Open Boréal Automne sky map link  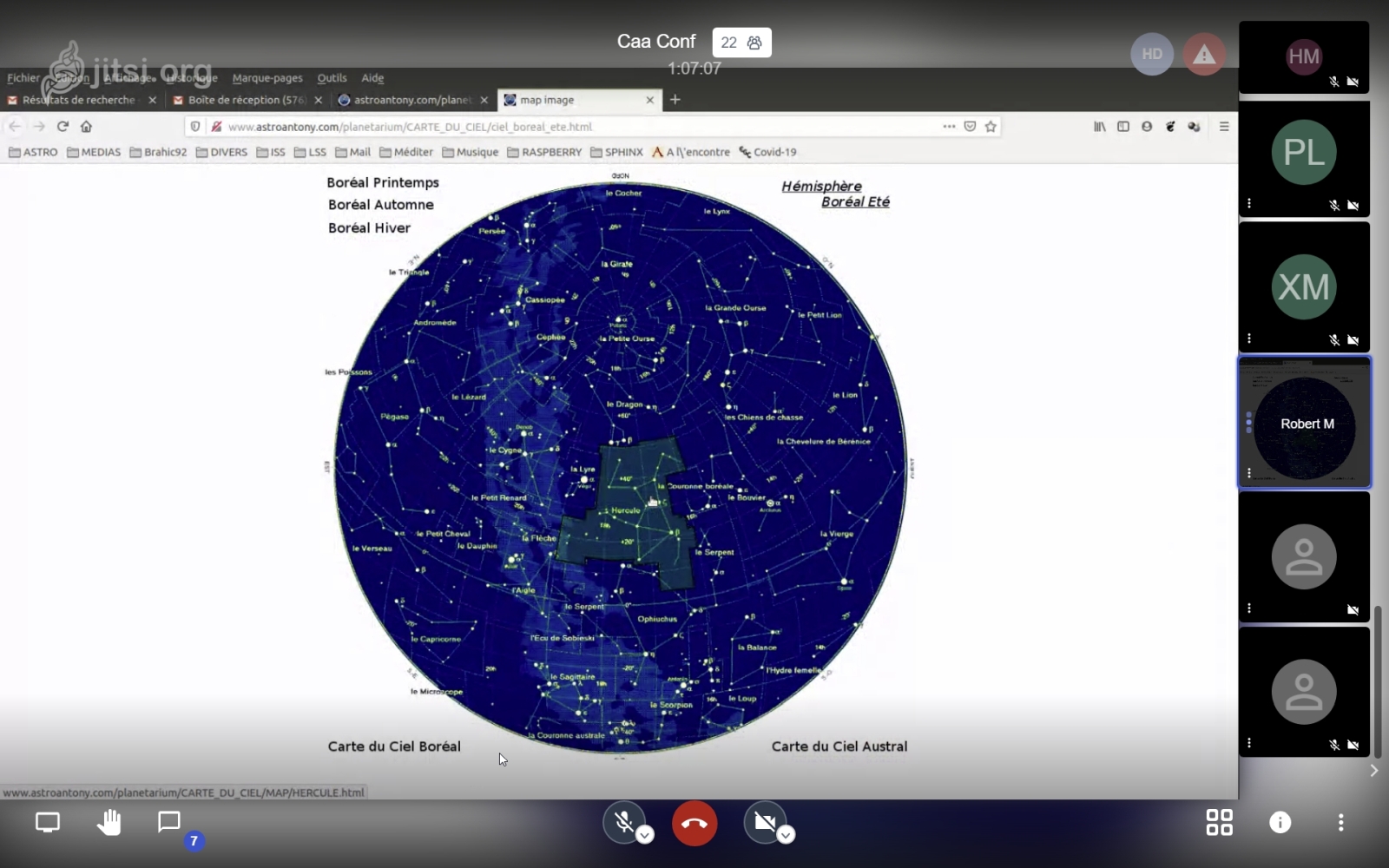(x=381, y=205)
